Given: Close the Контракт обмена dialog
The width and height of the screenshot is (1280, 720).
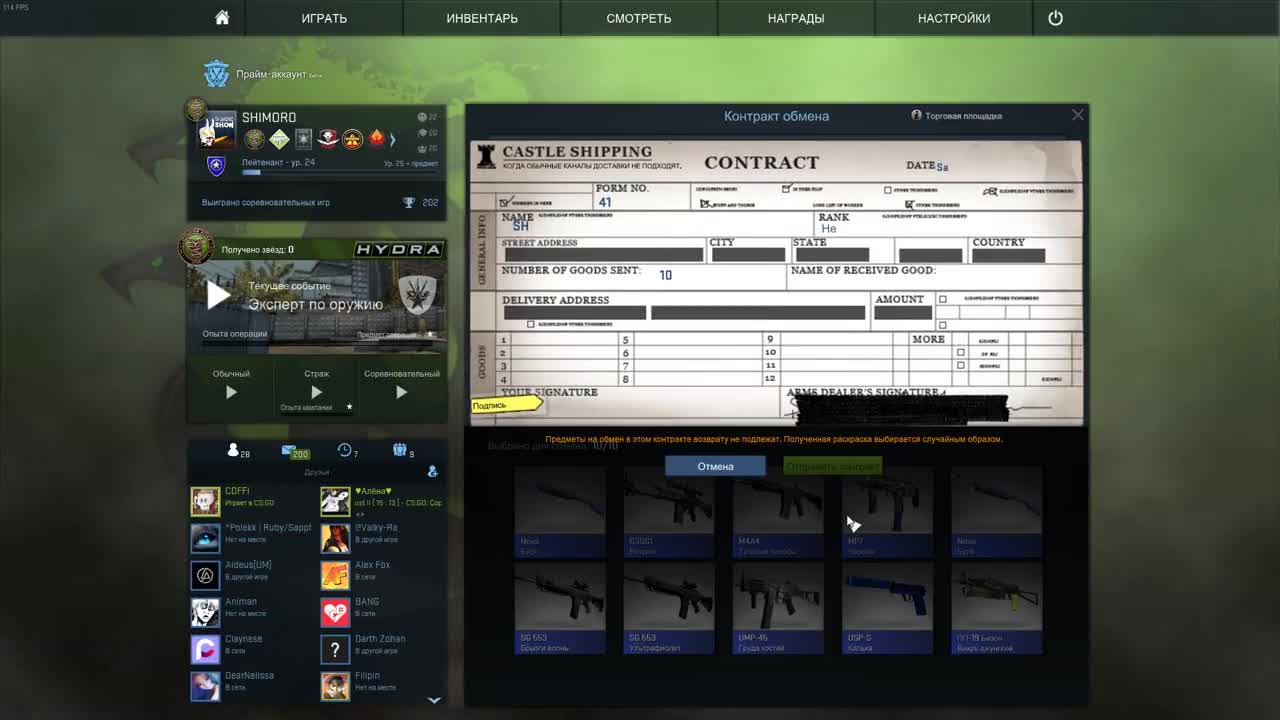Looking at the screenshot, I should (x=1077, y=115).
